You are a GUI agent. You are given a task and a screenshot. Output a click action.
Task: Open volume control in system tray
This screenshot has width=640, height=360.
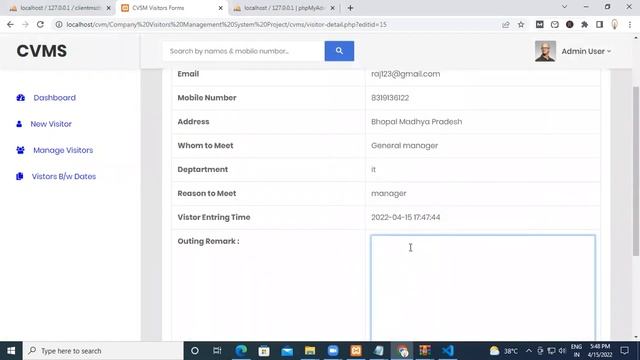(x=562, y=351)
